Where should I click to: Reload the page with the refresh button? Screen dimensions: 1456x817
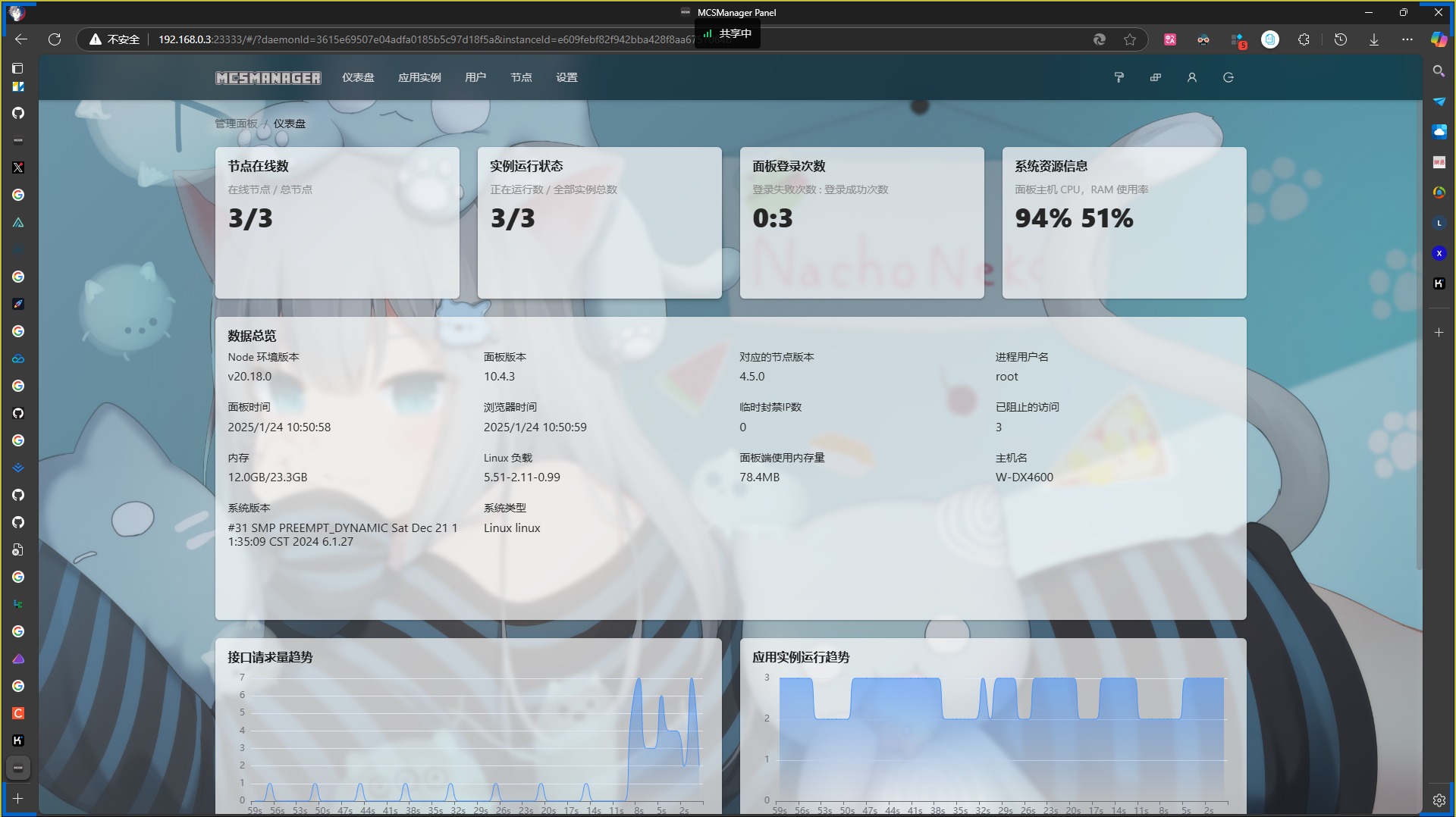tap(55, 39)
